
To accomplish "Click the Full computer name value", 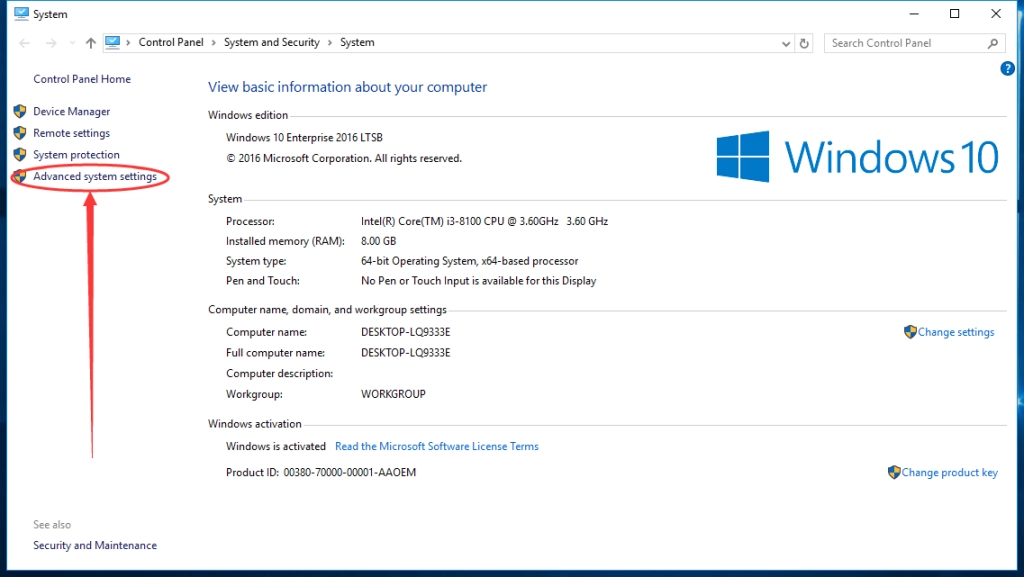I will coord(406,353).
